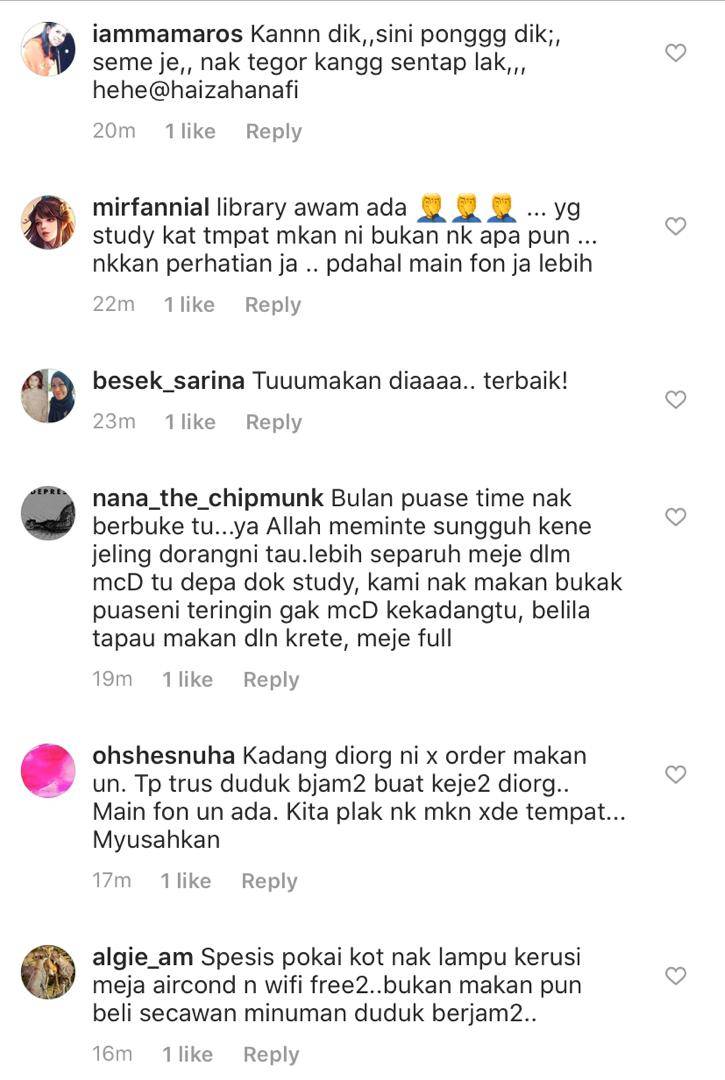Image resolution: width=725 pixels, height=1080 pixels.
Task: Open mirfannial's avatar
Action: pyautogui.click(x=48, y=222)
